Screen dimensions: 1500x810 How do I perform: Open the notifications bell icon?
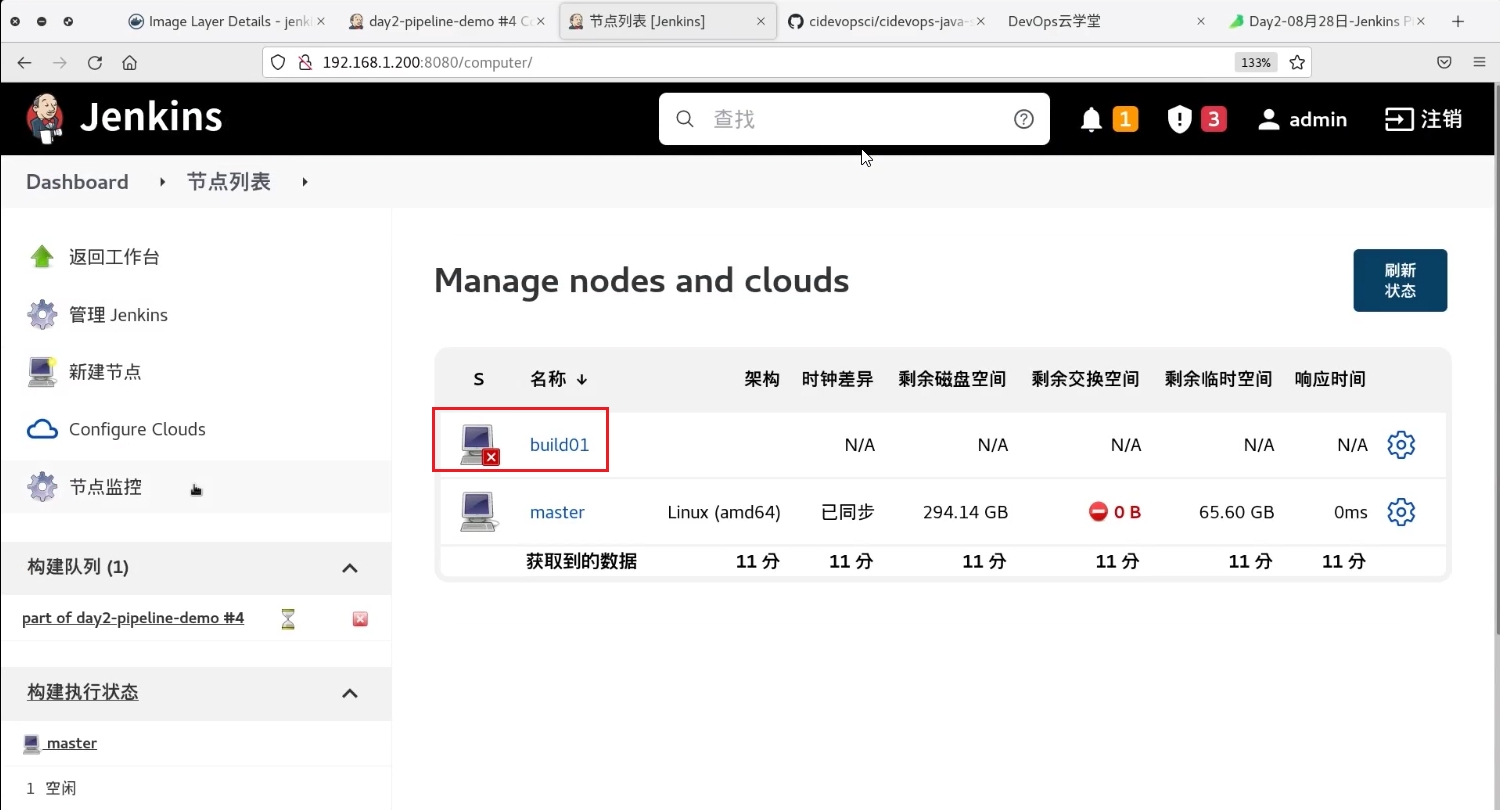(x=1092, y=120)
